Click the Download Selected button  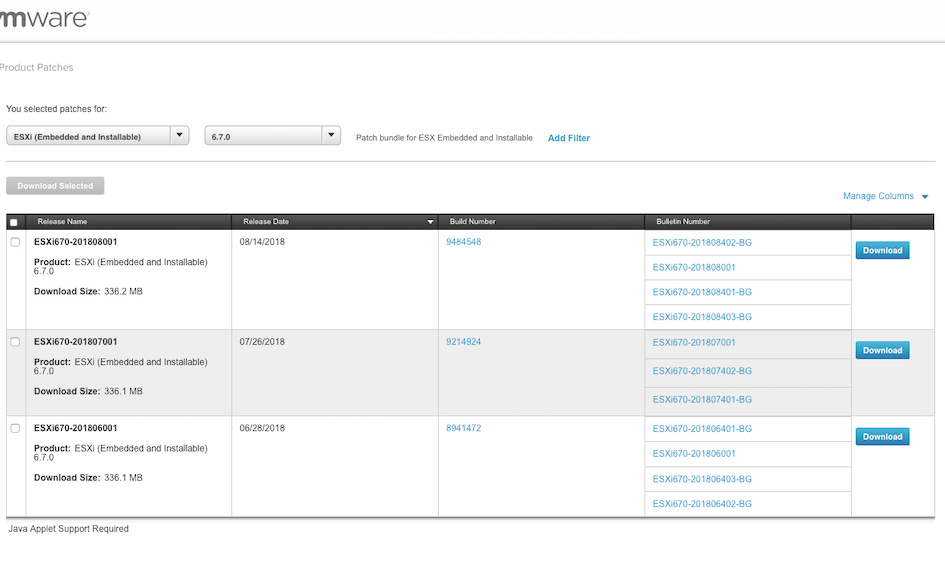55,186
